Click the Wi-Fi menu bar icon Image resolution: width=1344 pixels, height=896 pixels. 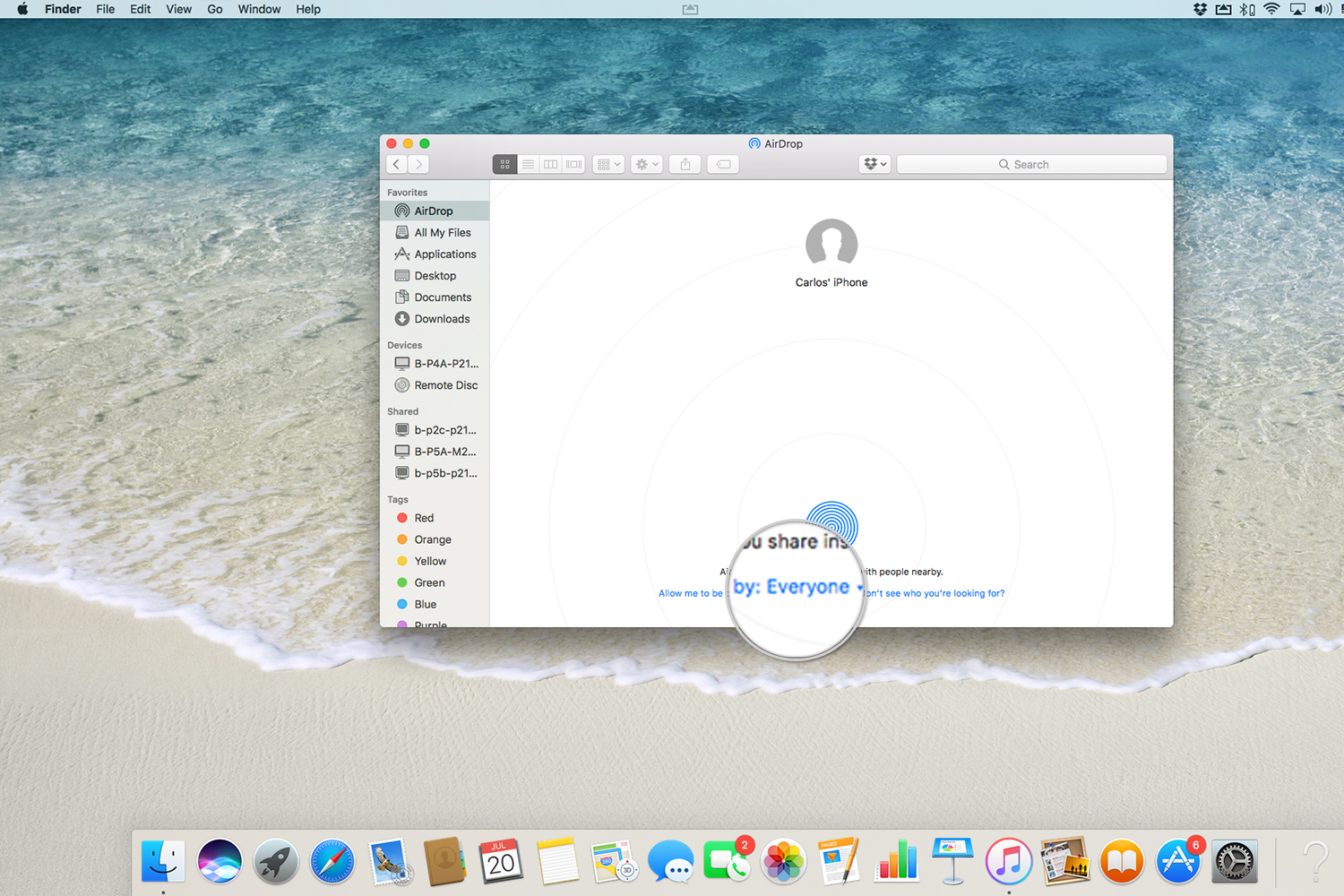pyautogui.click(x=1271, y=9)
